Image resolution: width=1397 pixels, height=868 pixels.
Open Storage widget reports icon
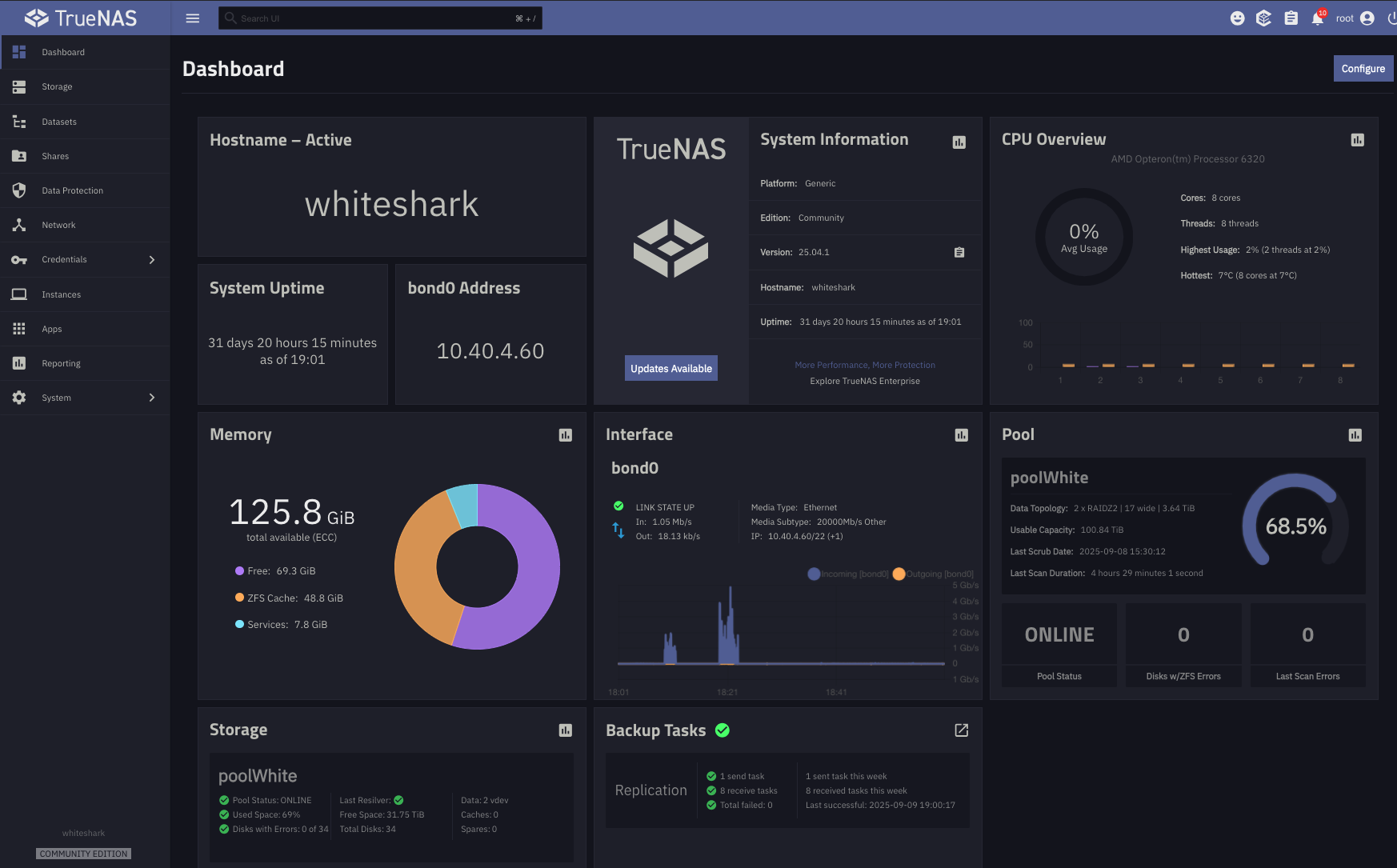coord(566,730)
